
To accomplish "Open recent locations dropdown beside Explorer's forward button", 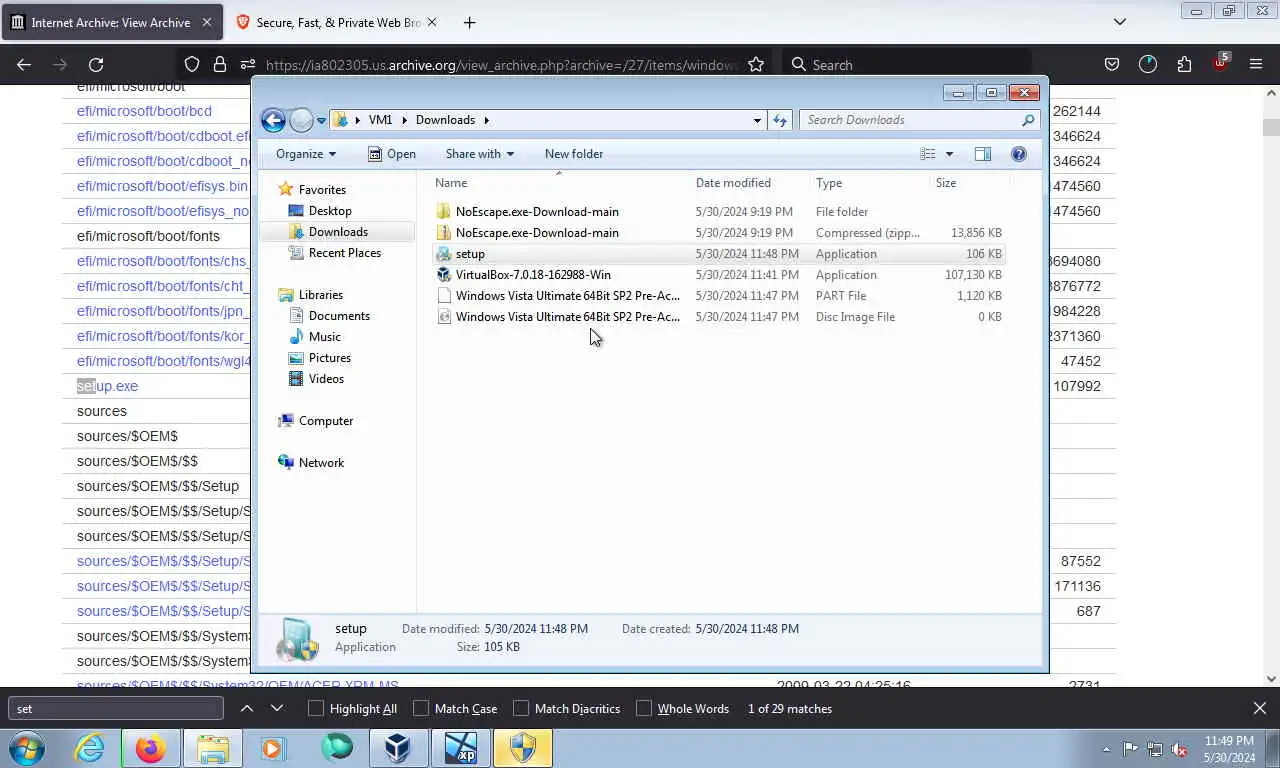I will point(321,120).
